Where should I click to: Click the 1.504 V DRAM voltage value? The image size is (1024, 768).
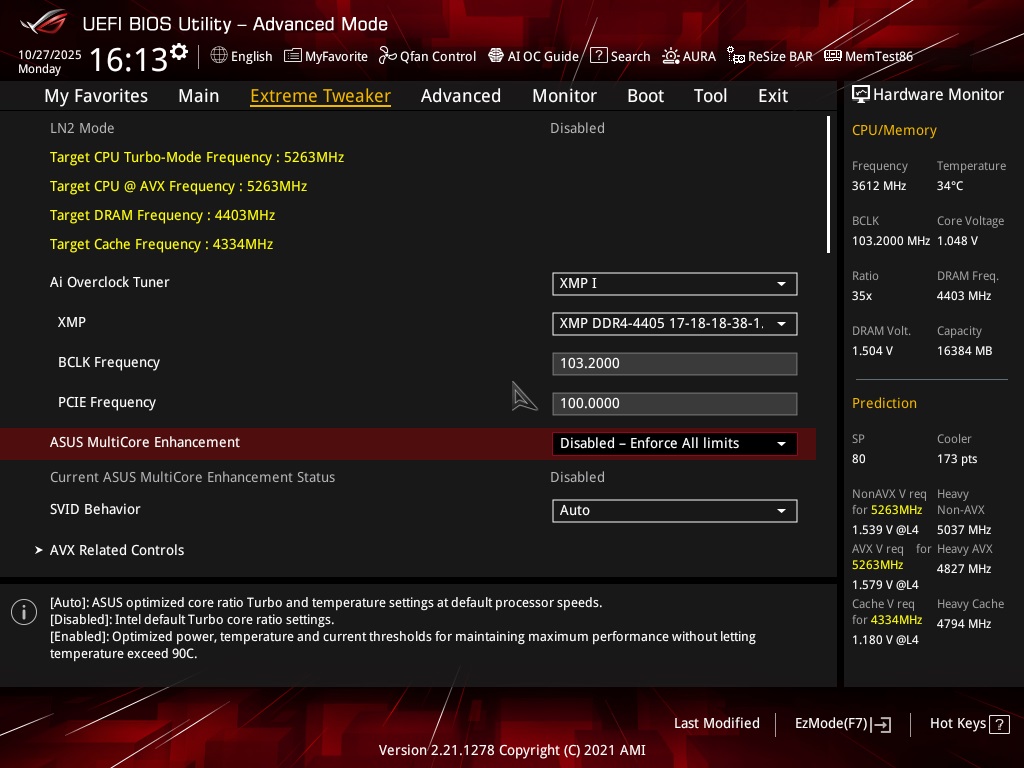(872, 351)
